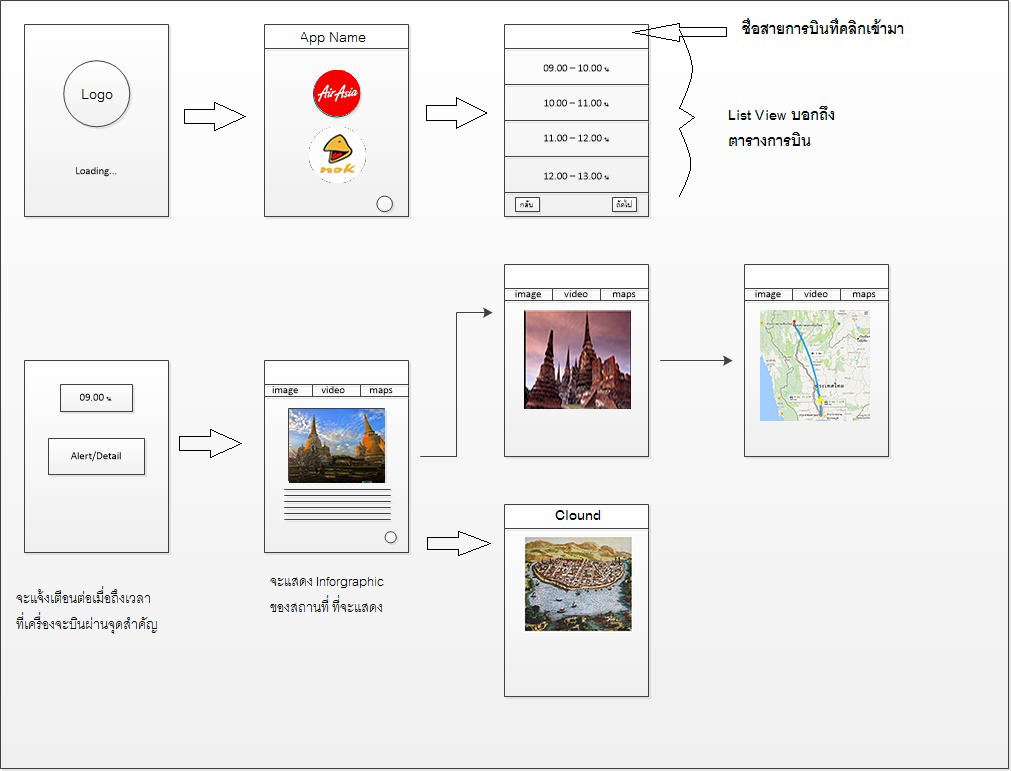
Task: Select maps tab above the dark ruins photo
Action: pos(624,294)
